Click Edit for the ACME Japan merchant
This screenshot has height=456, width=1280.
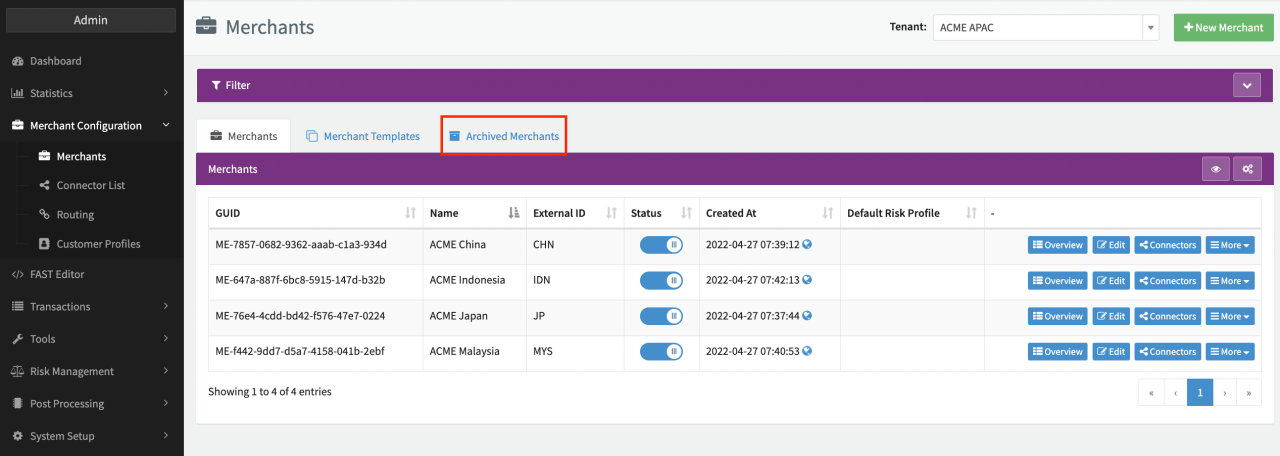[x=1110, y=316]
